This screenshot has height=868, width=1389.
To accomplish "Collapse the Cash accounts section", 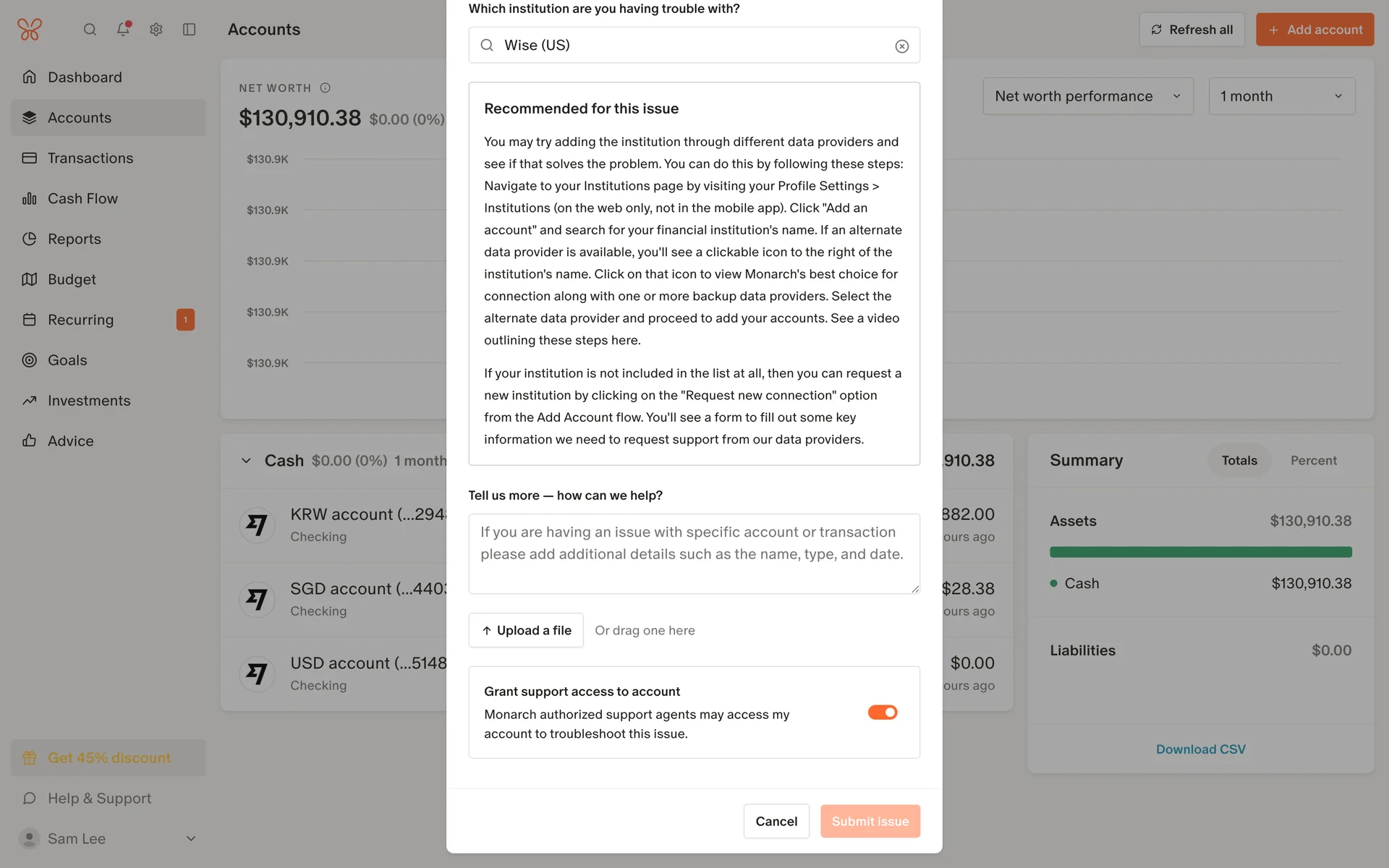I will tap(246, 461).
